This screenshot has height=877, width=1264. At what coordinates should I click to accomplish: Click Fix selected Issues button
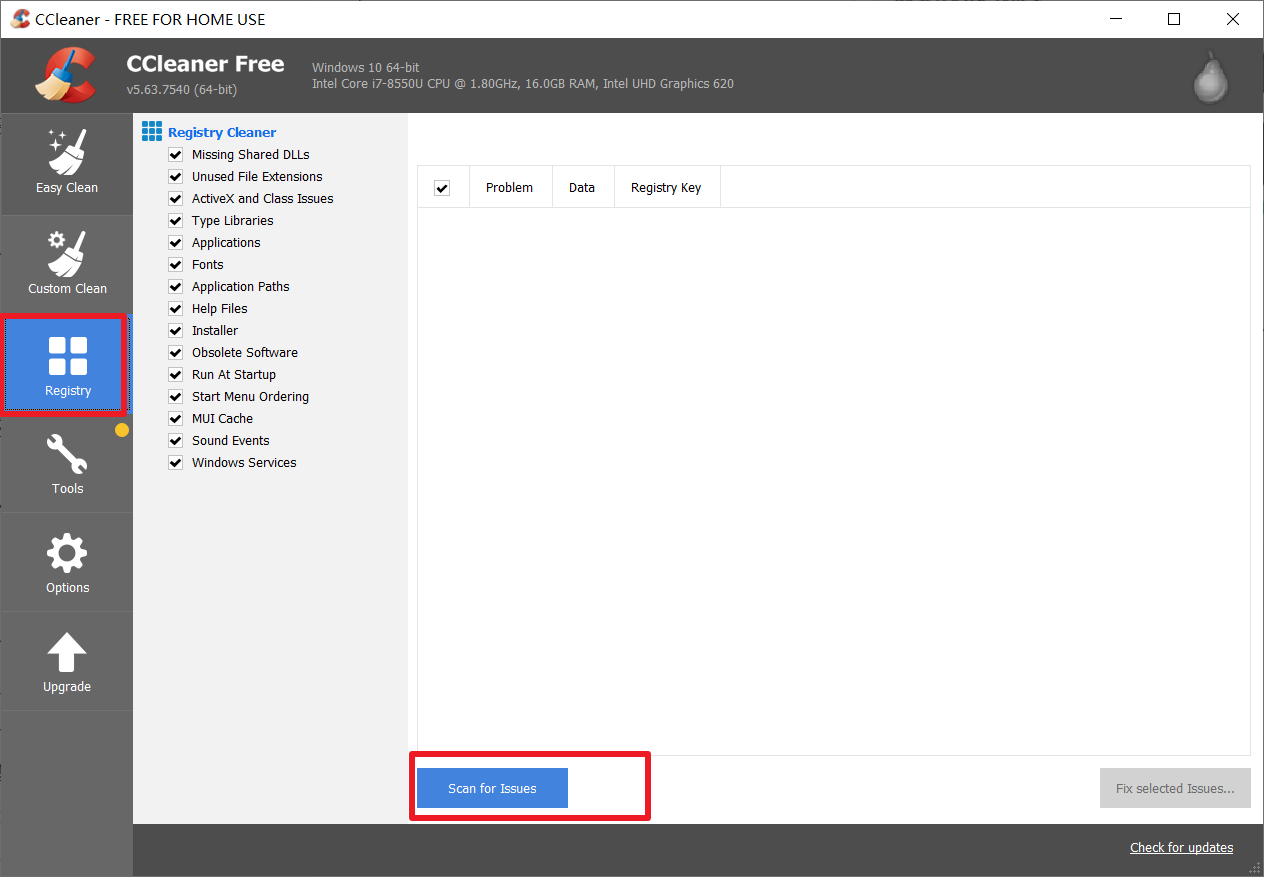(x=1175, y=788)
